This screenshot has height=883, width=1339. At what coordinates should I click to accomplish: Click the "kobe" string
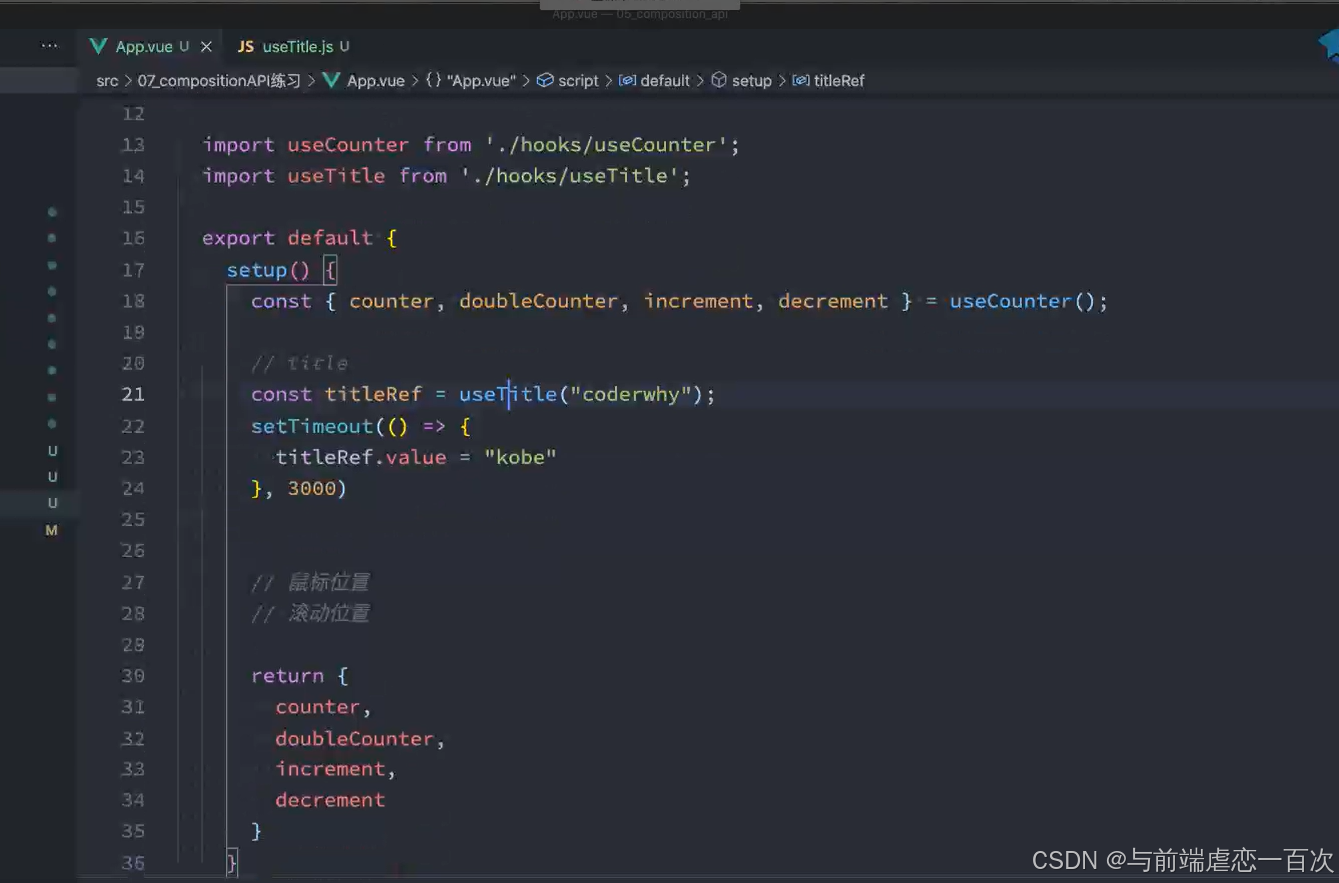pos(520,457)
